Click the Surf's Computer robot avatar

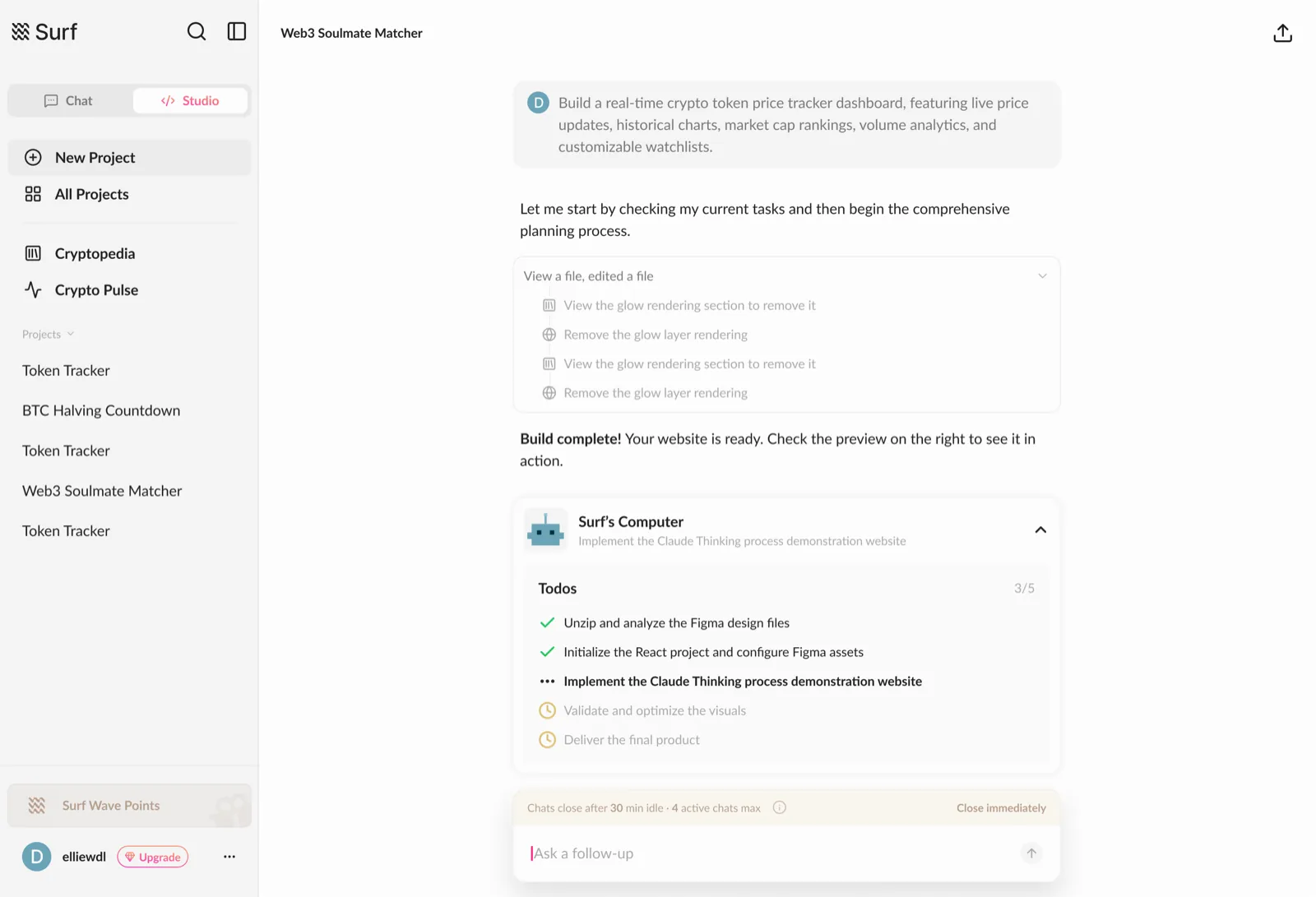click(545, 530)
